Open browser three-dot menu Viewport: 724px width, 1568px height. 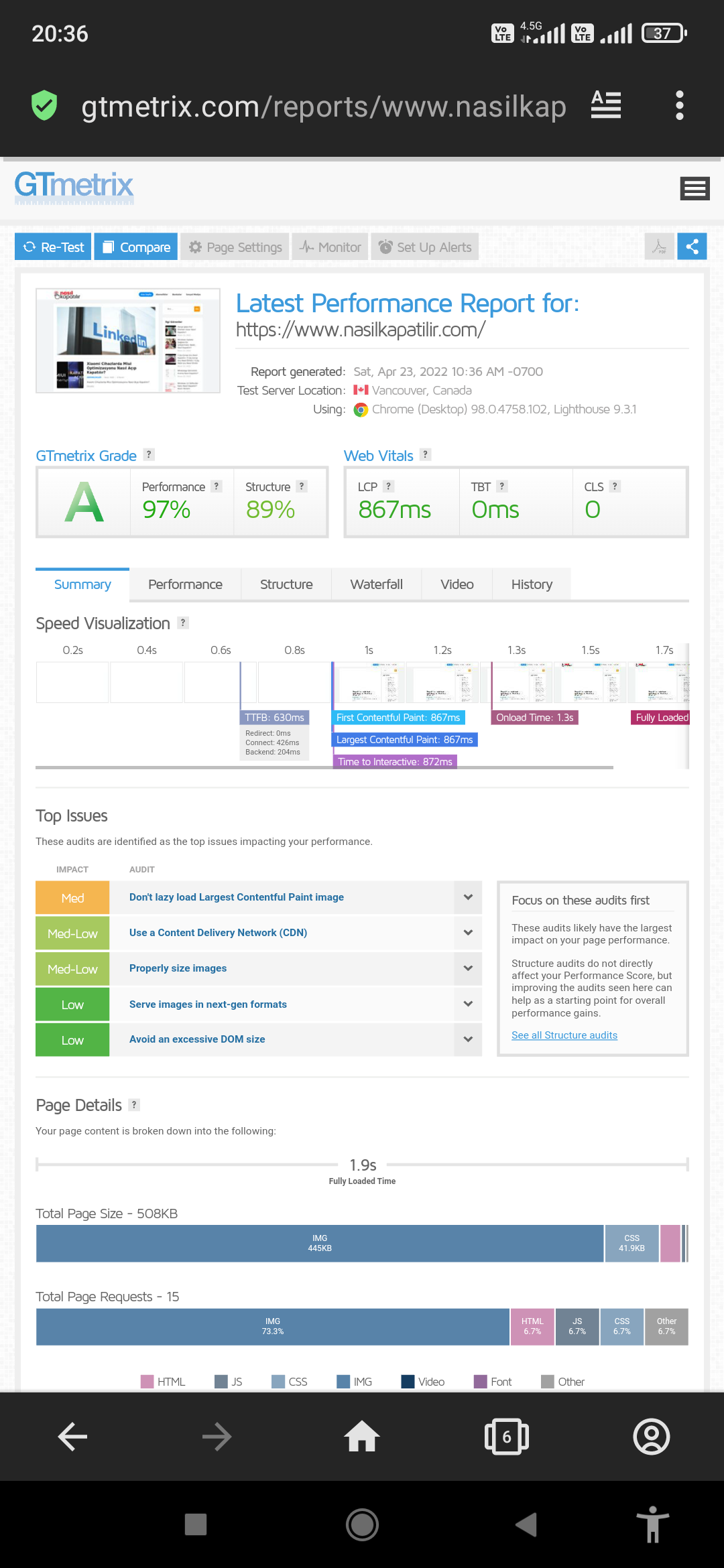[679, 105]
